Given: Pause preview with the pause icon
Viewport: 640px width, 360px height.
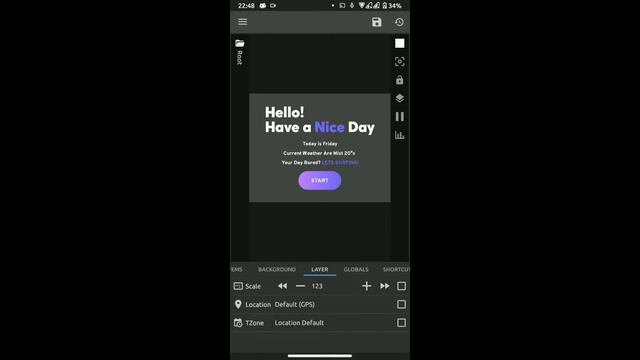Looking at the screenshot, I should [x=400, y=117].
